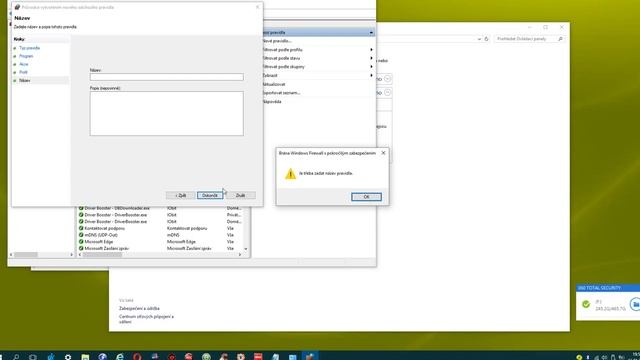Click the Control Panel refresh icon
The width and height of the screenshot is (640, 360).
point(486,39)
